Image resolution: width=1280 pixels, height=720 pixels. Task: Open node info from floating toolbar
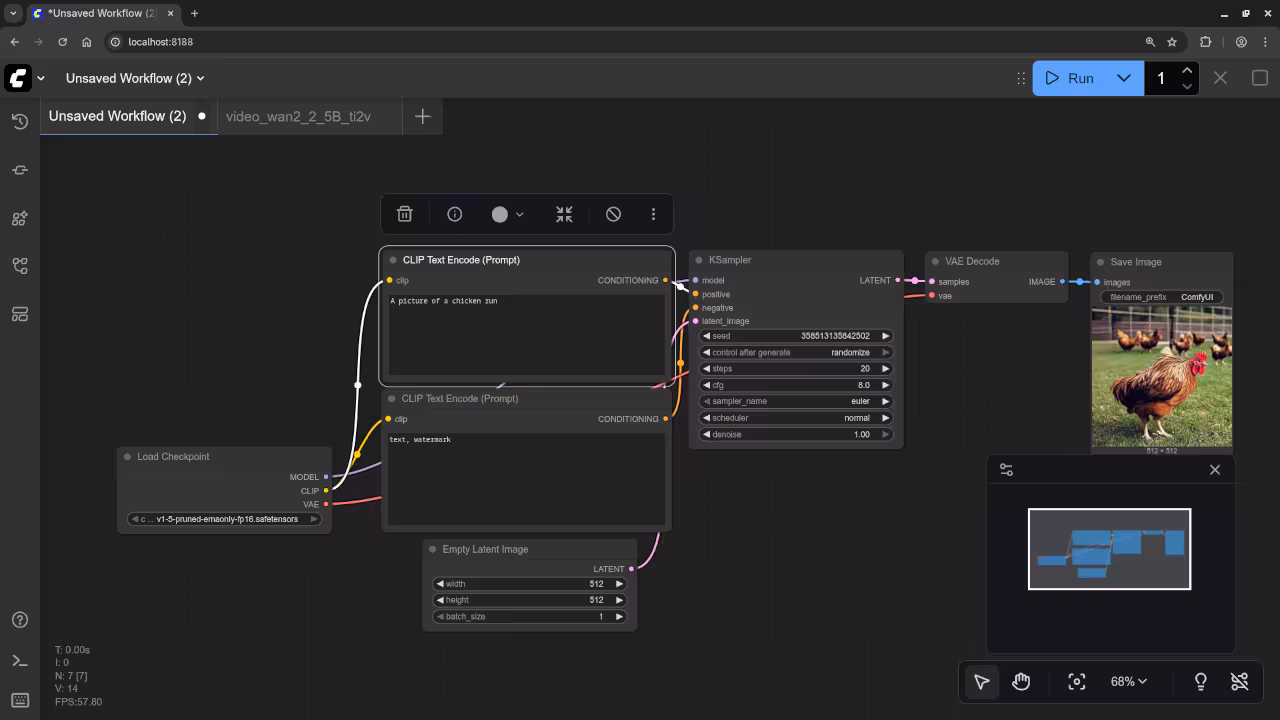(x=454, y=214)
